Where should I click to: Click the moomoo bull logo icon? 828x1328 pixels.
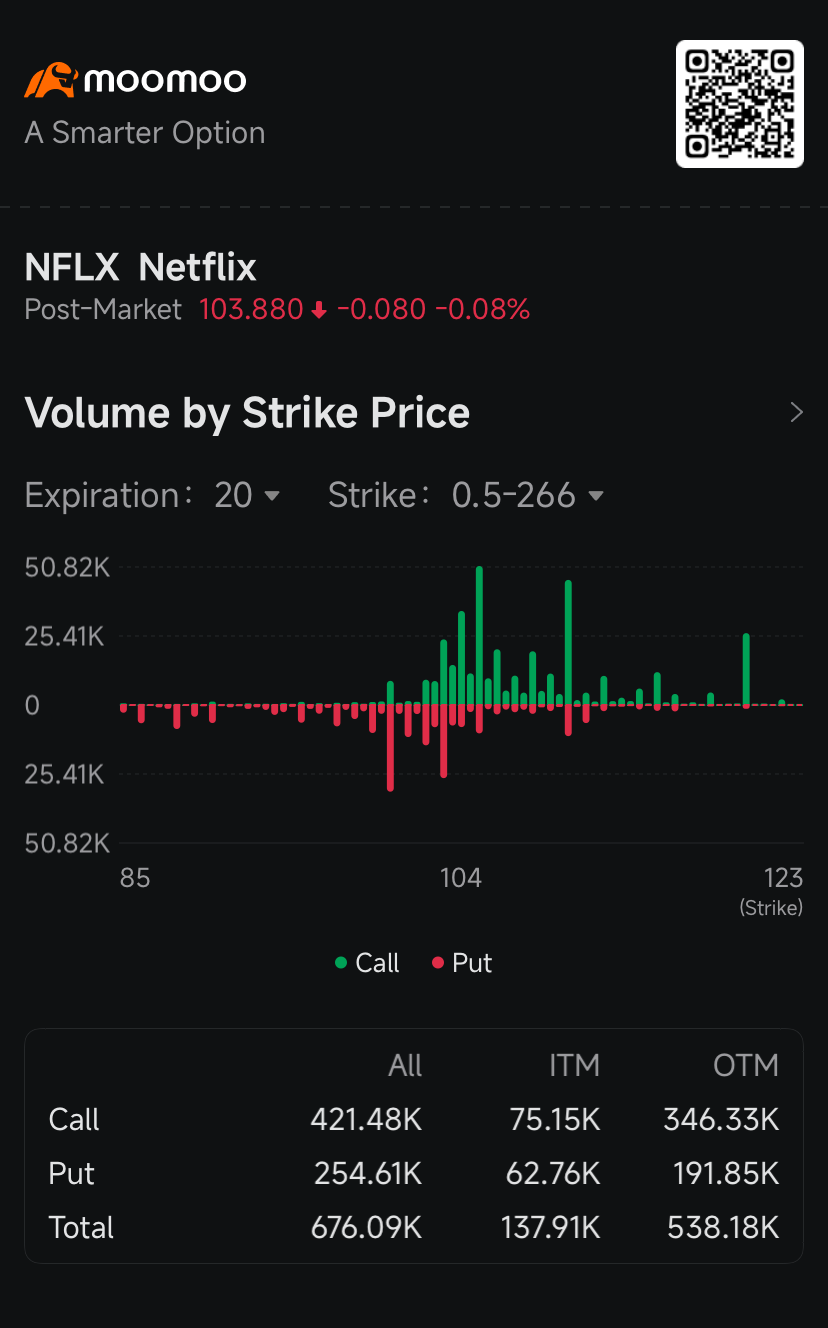click(50, 80)
